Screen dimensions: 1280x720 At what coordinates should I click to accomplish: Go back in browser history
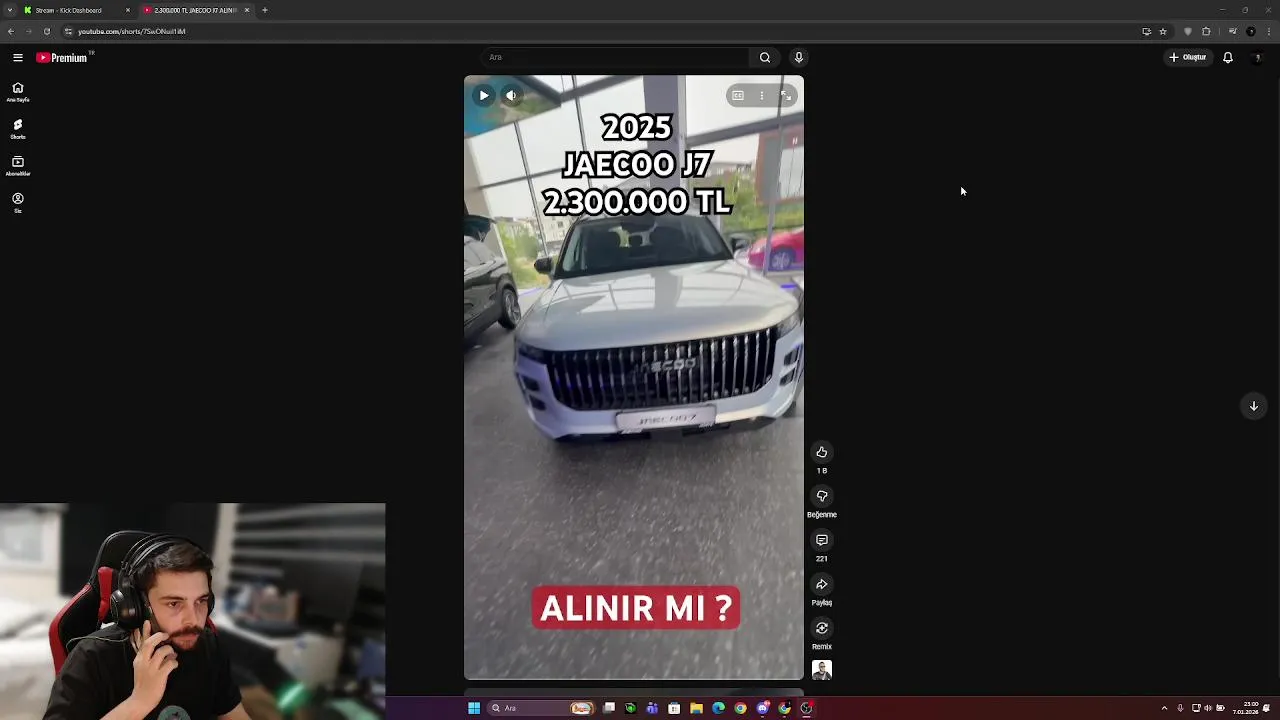(11, 31)
